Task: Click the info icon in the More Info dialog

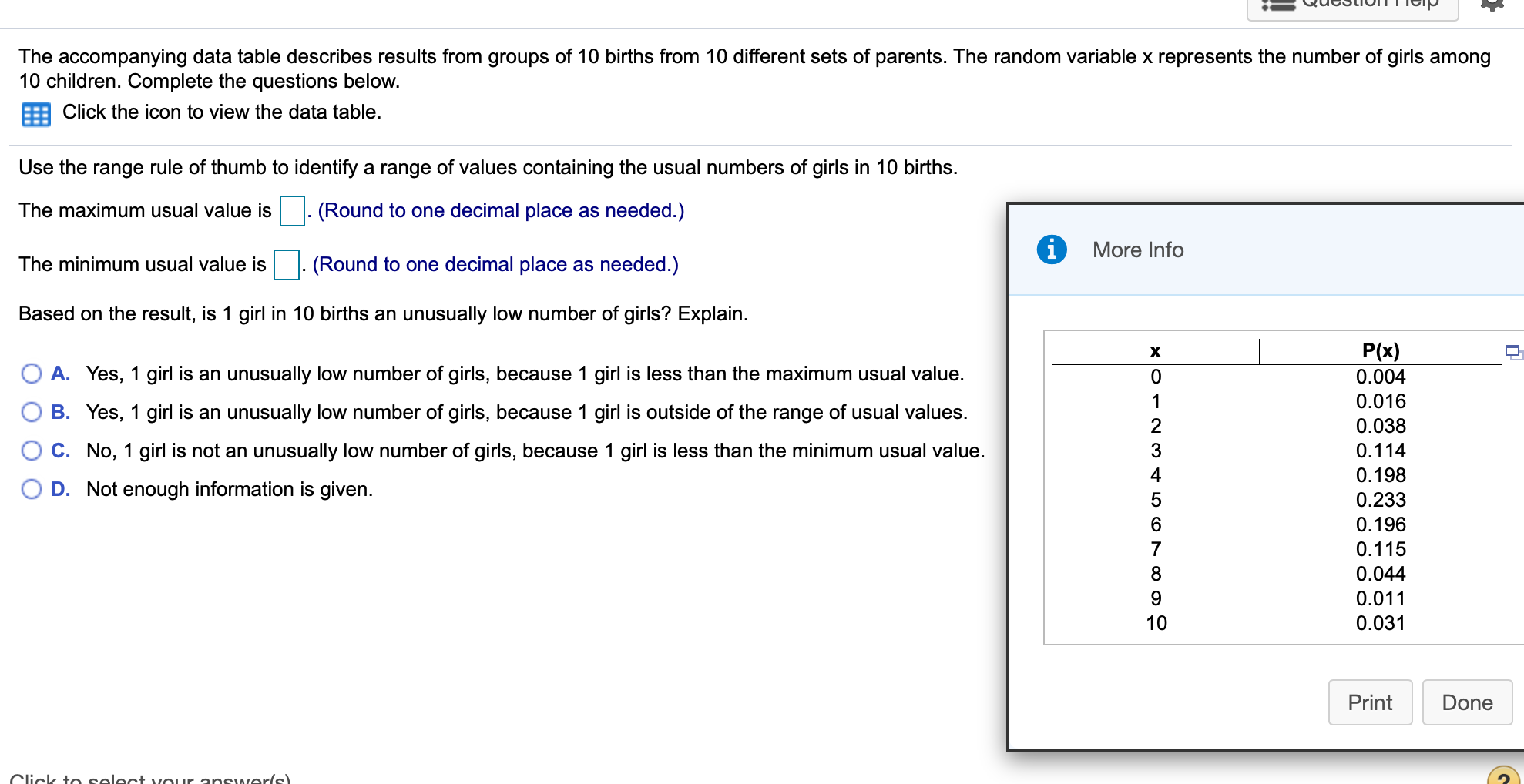Action: tap(1051, 249)
